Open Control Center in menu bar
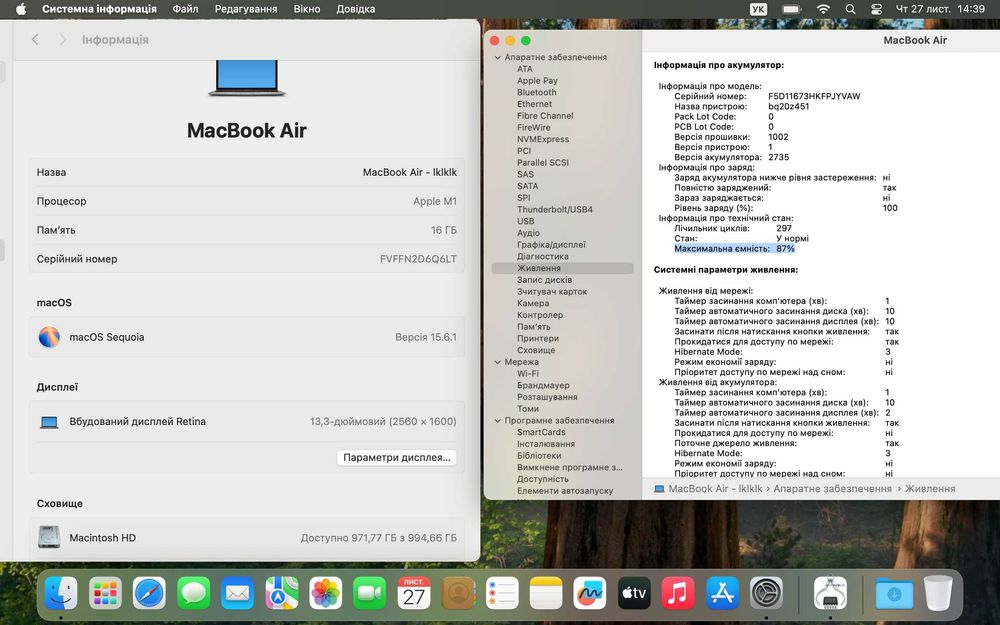This screenshot has height=625, width=1000. (x=876, y=9)
